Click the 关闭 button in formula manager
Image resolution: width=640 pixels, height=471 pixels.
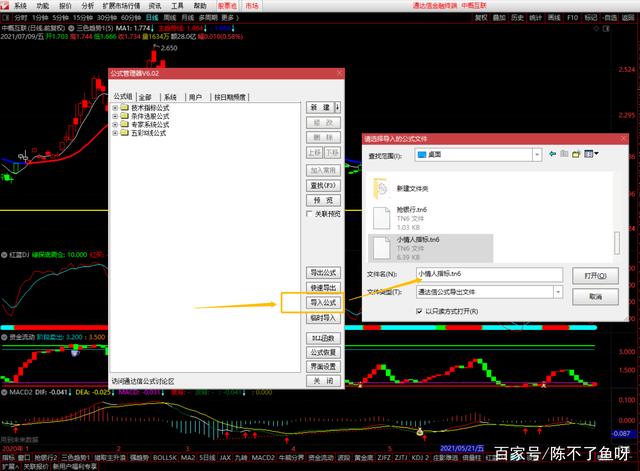[x=323, y=381]
